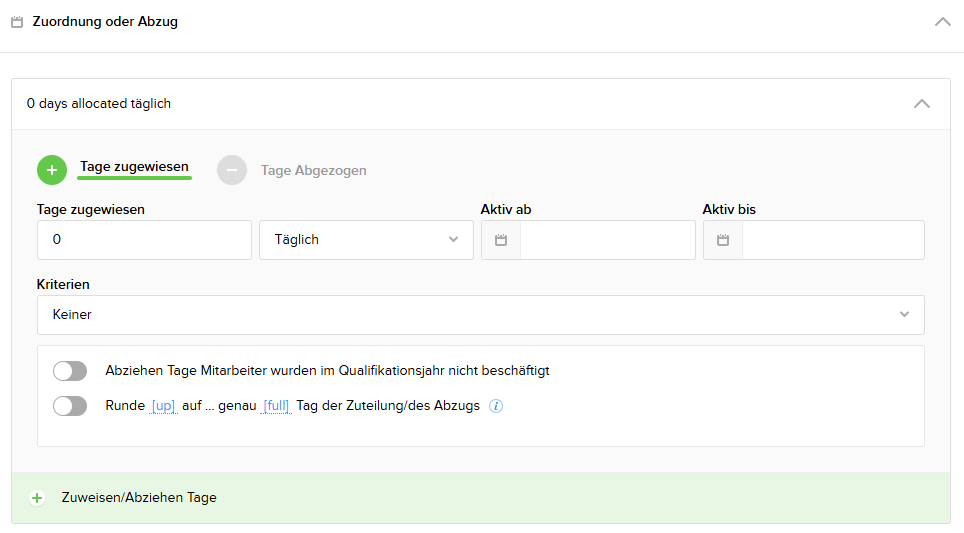Screen dimensions: 964x533
Task: Toggle the Runde rounding switch
Action: [70, 406]
